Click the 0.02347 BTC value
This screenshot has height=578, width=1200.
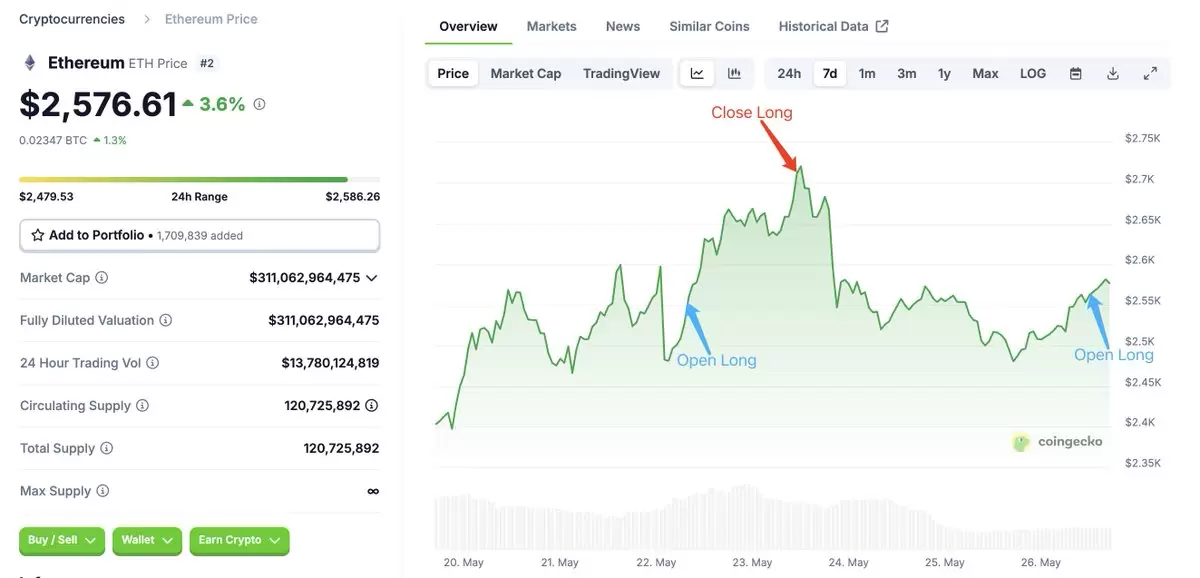53,141
